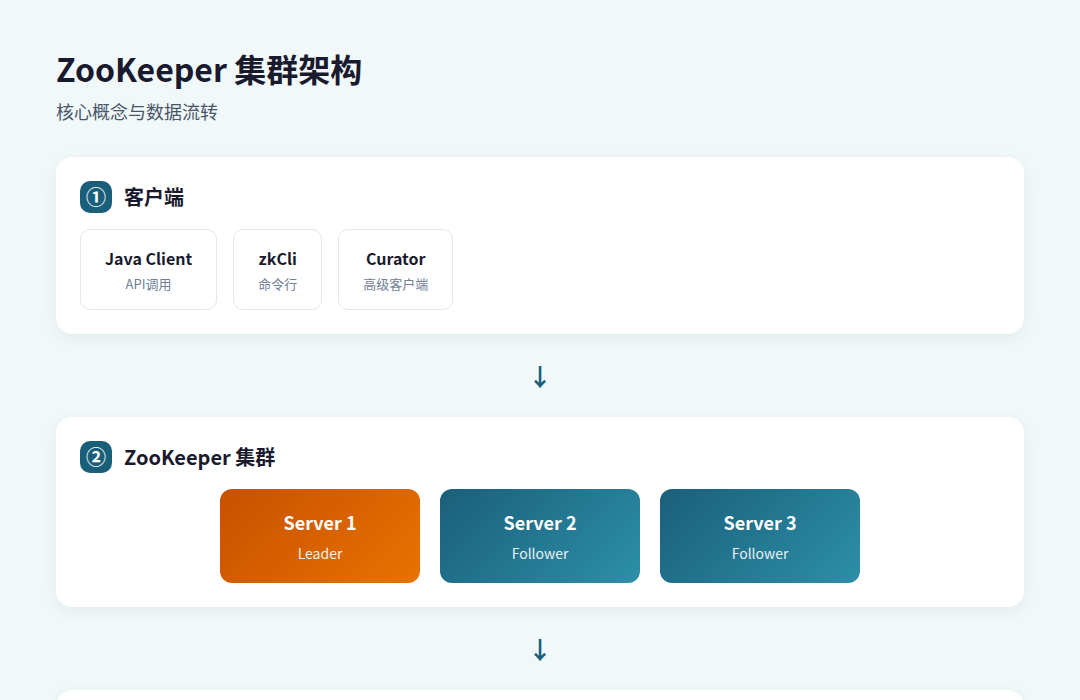This screenshot has height=700, width=1080.
Task: Click the Server 3 Follower box
Action: (760, 536)
